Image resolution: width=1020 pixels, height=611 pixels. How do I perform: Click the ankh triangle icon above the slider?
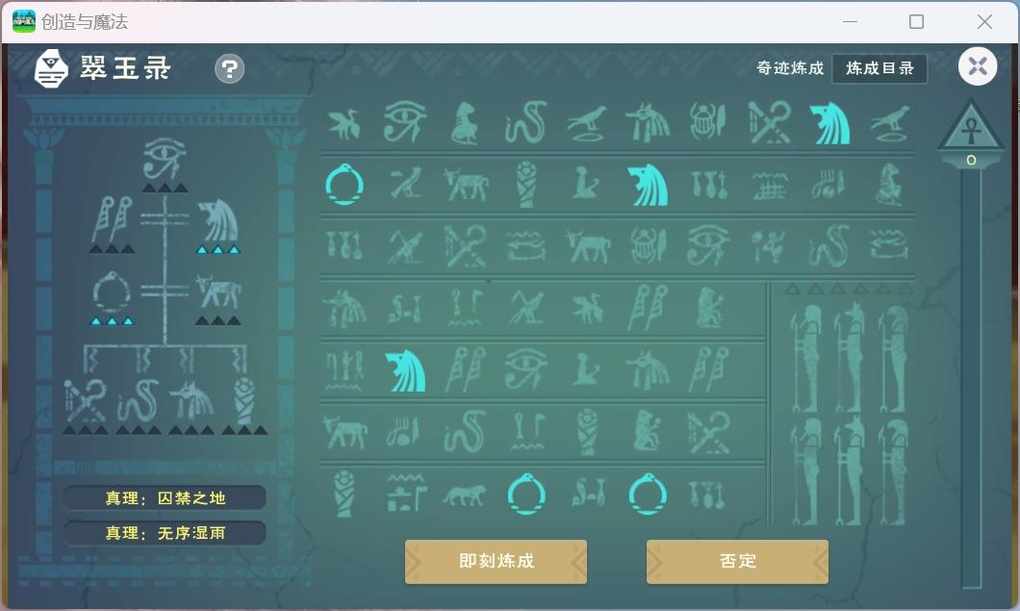pyautogui.click(x=971, y=128)
